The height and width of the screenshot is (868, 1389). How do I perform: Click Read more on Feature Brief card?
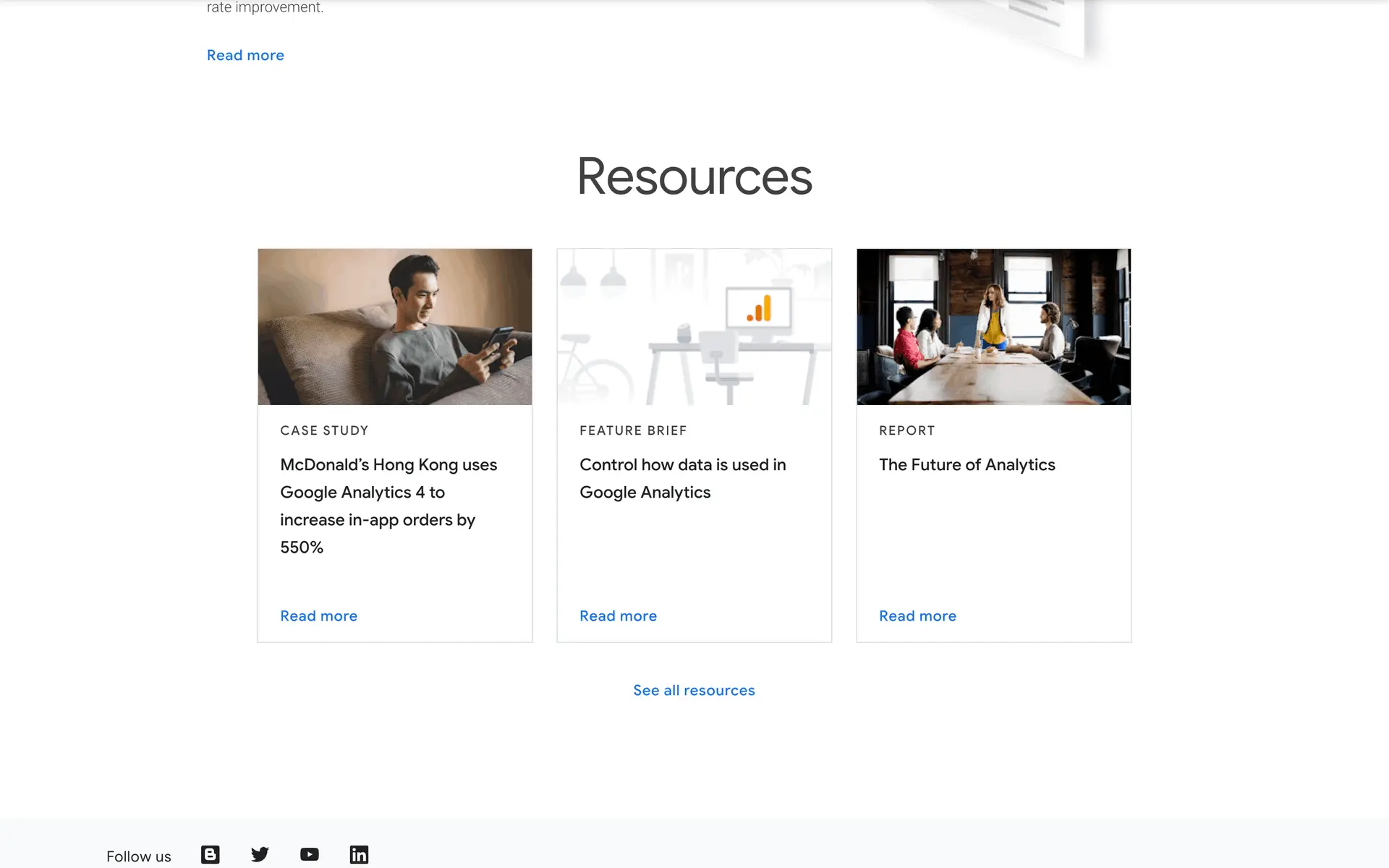(618, 616)
